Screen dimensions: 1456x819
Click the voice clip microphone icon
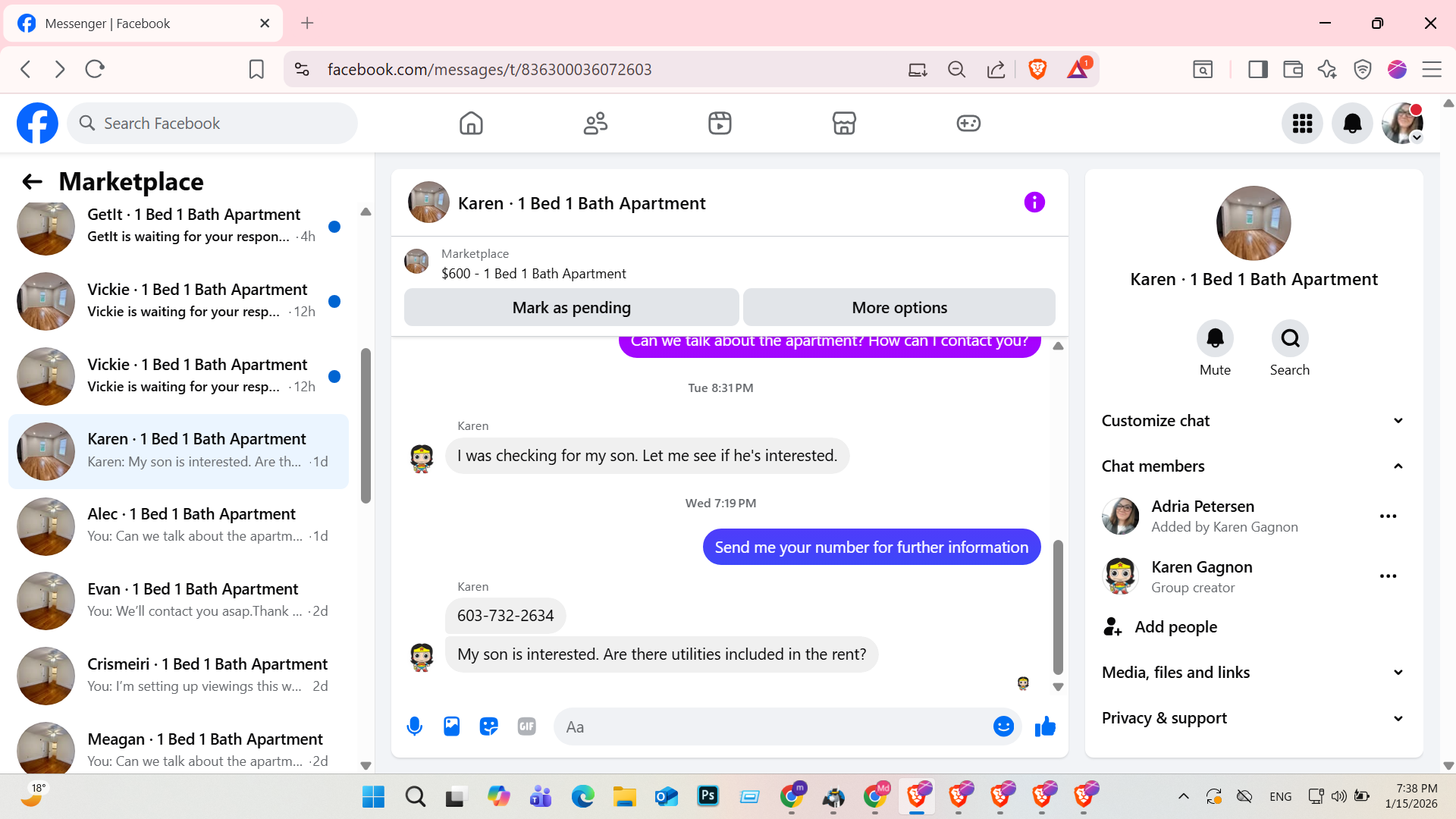point(414,726)
